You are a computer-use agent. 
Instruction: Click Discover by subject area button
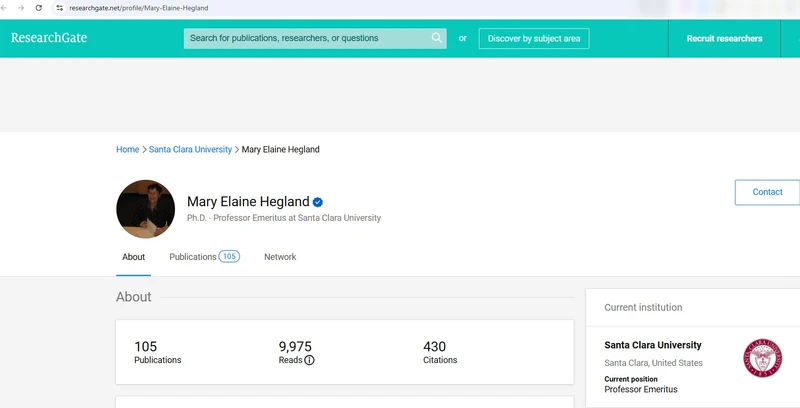[534, 39]
